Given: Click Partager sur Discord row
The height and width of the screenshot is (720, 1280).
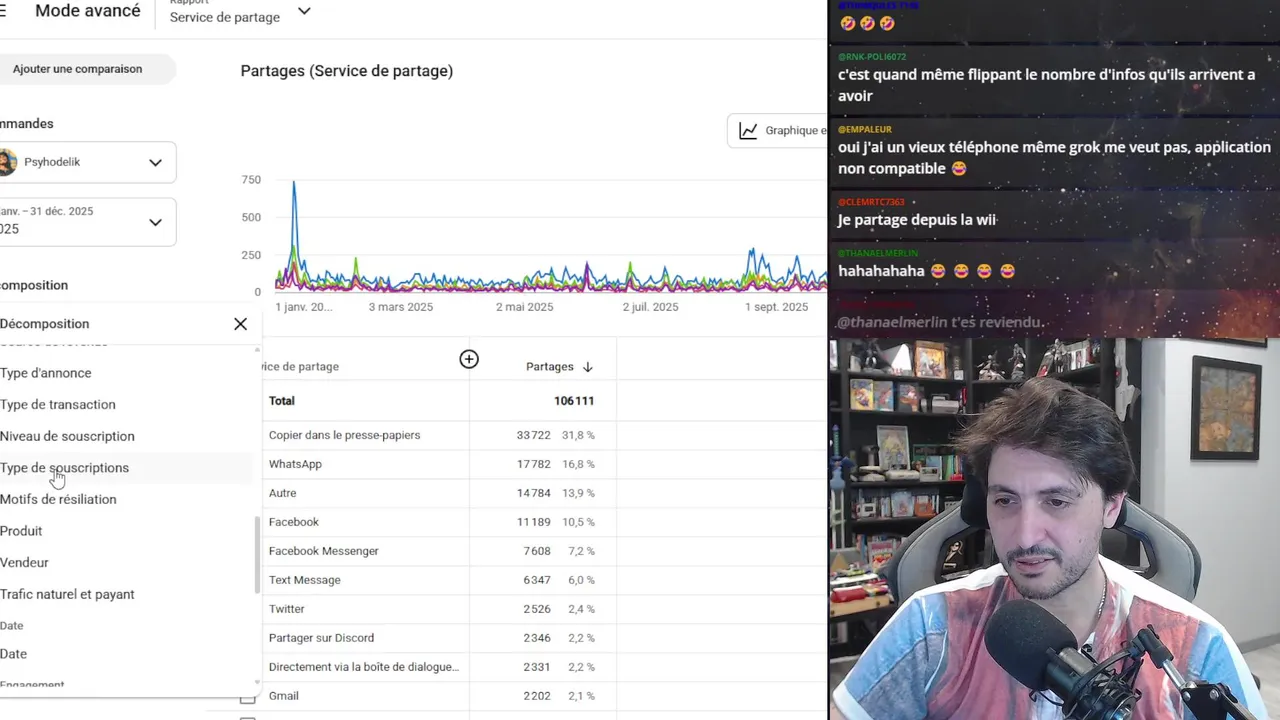Looking at the screenshot, I should 321,638.
